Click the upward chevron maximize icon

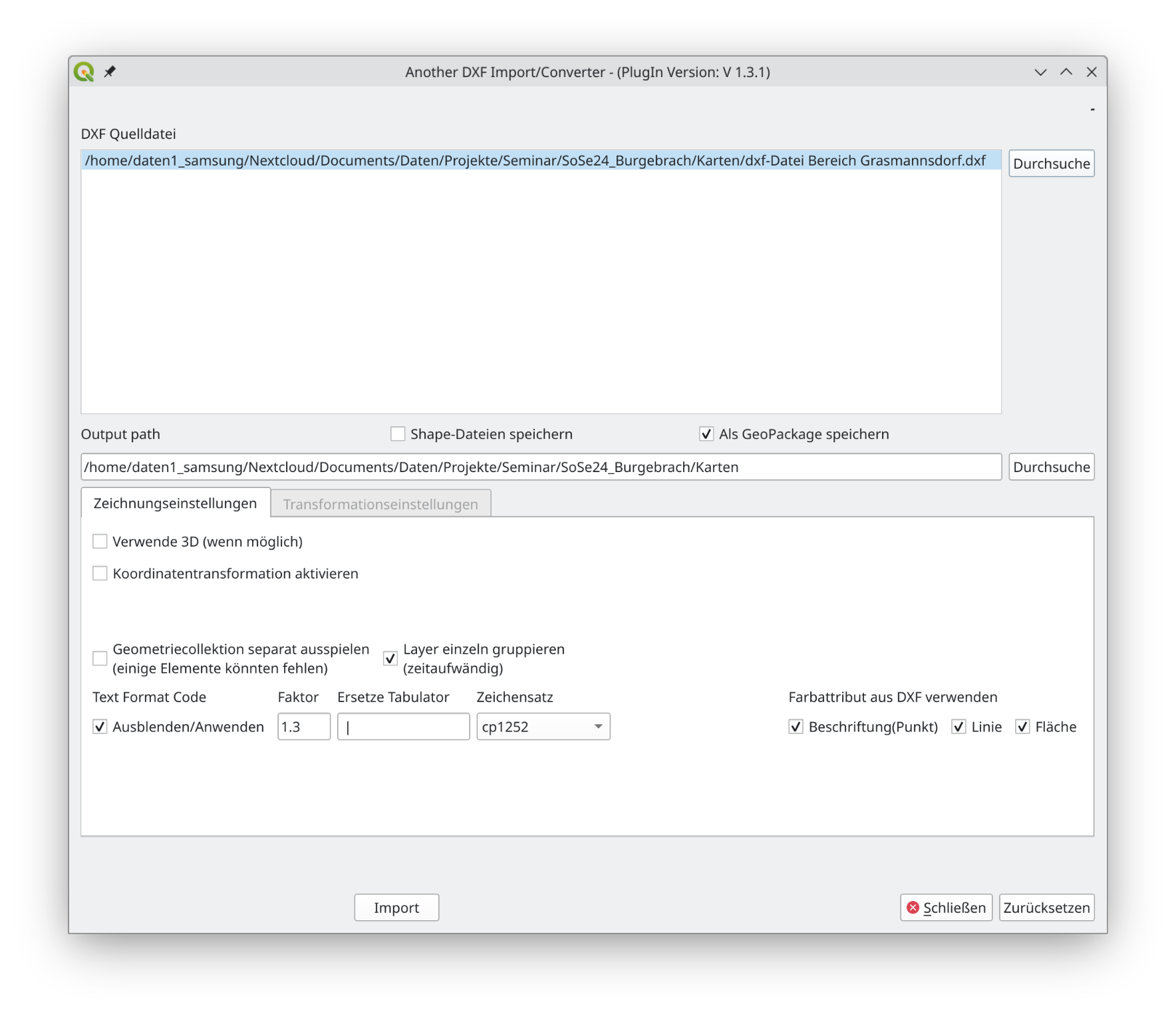[x=1066, y=72]
